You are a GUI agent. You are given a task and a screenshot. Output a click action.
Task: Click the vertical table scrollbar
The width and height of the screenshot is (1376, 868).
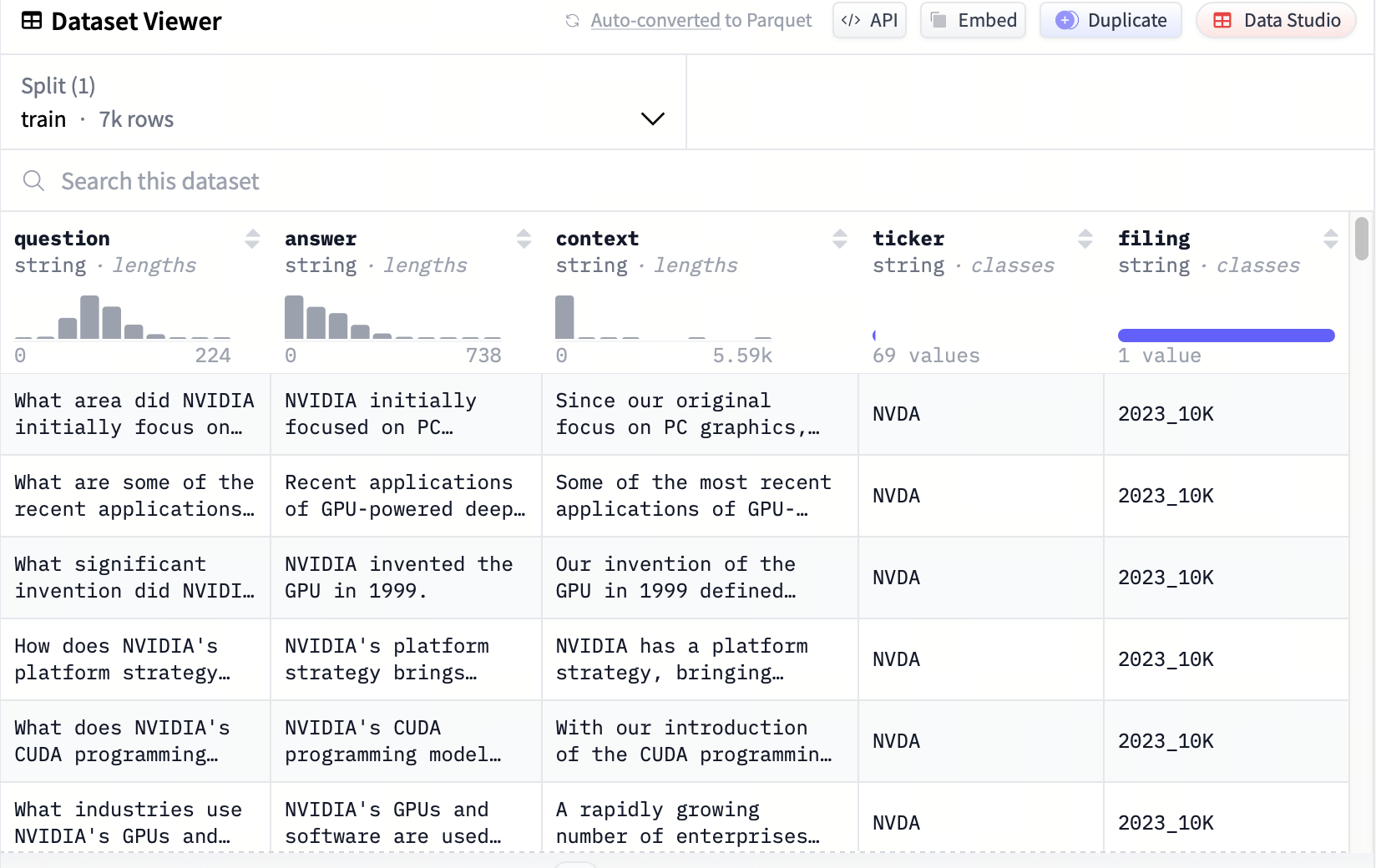[x=1362, y=239]
